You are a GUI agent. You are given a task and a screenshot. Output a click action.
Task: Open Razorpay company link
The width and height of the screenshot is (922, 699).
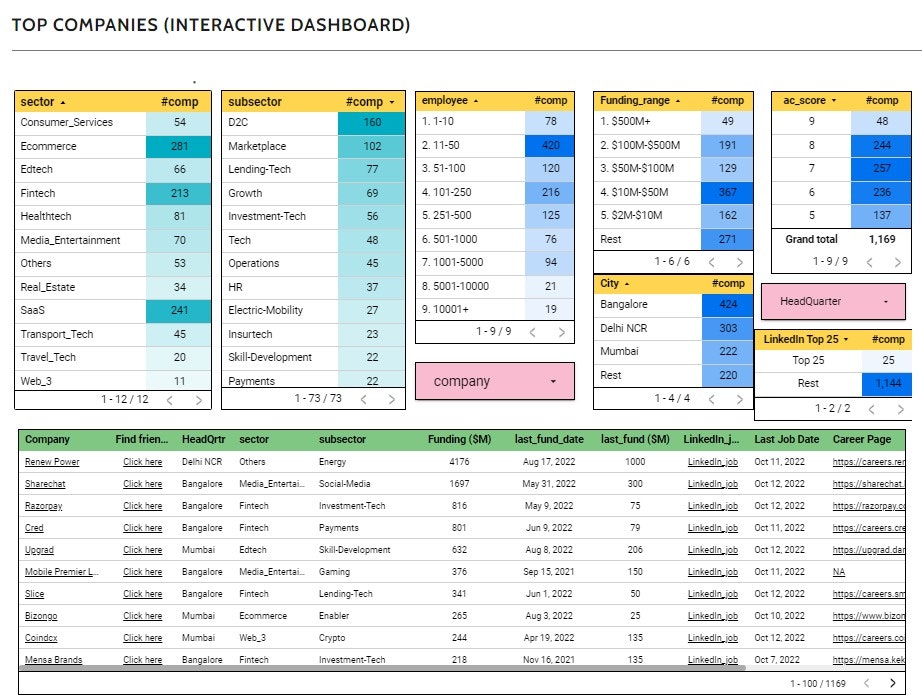click(44, 506)
